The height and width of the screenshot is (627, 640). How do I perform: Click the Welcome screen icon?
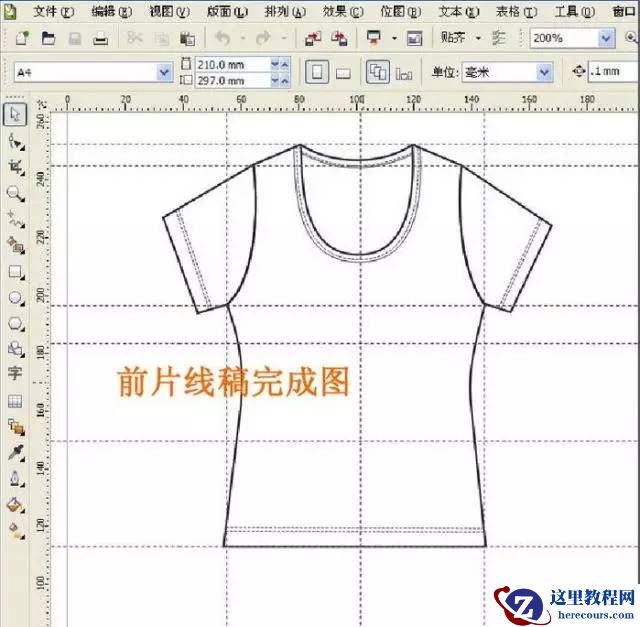(x=414, y=39)
